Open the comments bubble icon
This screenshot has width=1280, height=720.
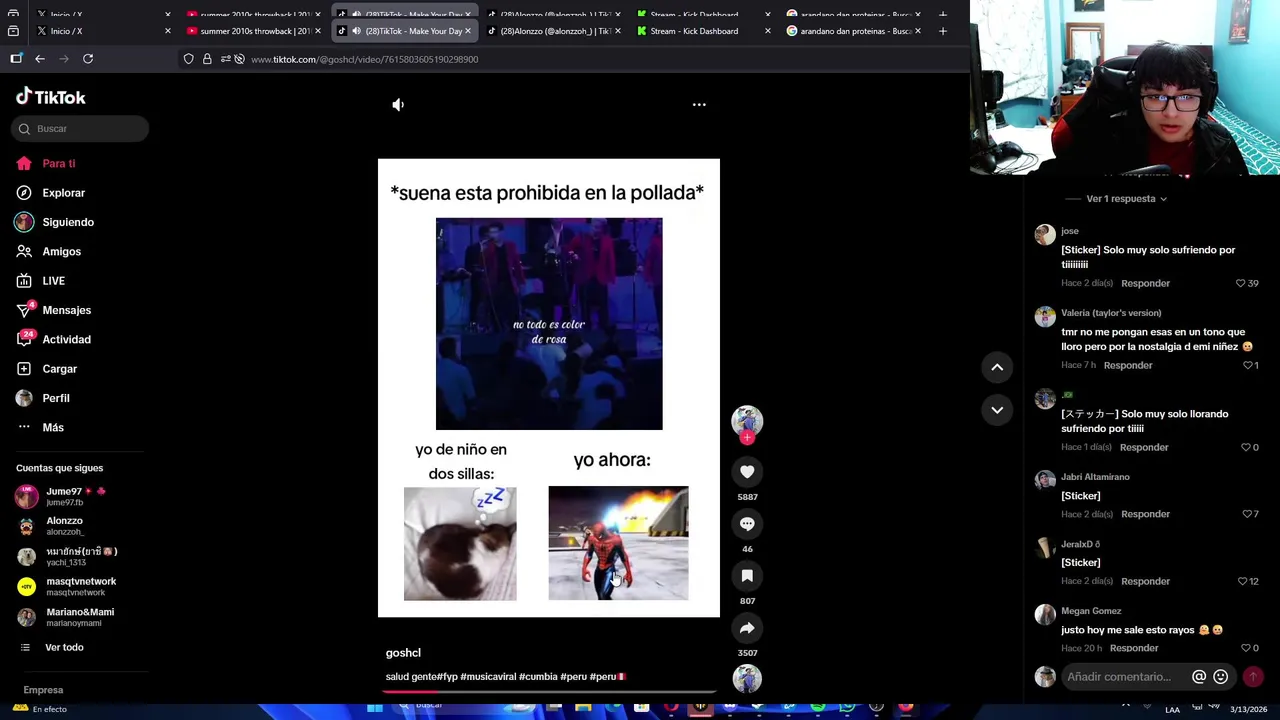747,524
